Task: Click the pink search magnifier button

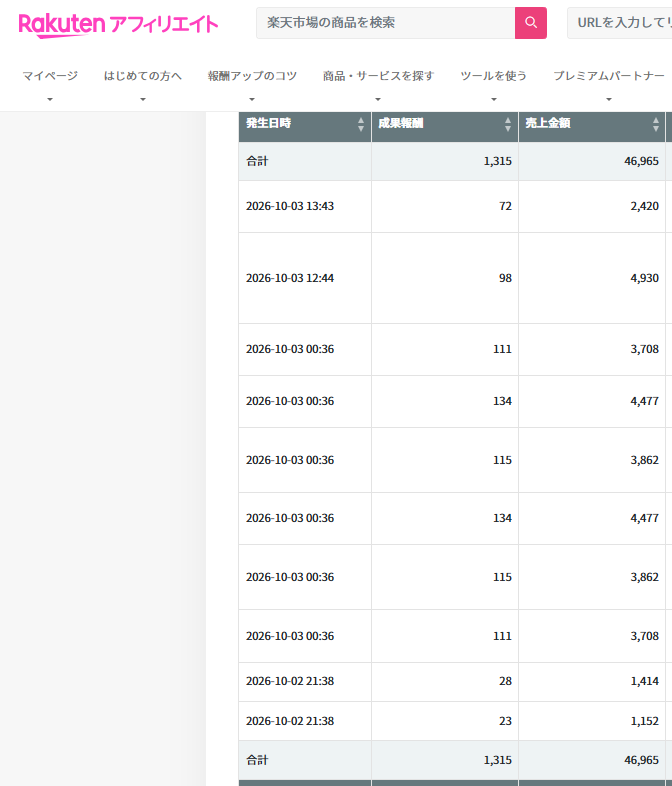Action: click(531, 23)
